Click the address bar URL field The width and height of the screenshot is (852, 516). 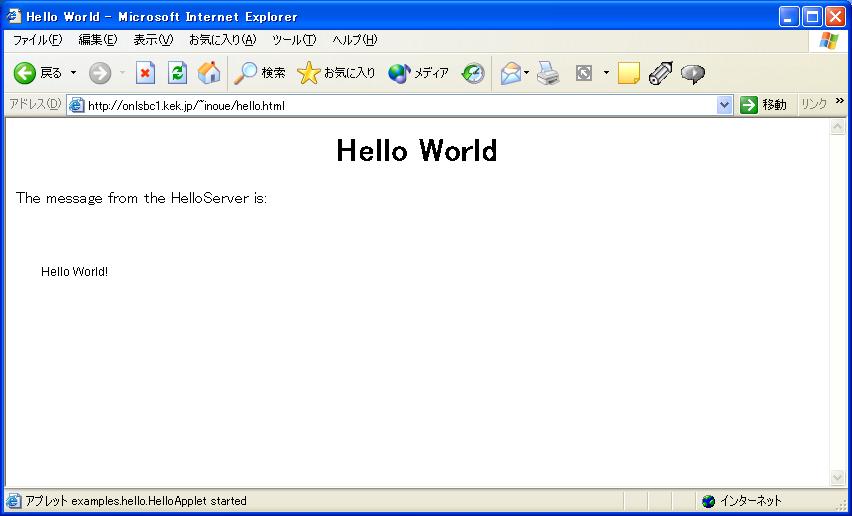pos(400,105)
